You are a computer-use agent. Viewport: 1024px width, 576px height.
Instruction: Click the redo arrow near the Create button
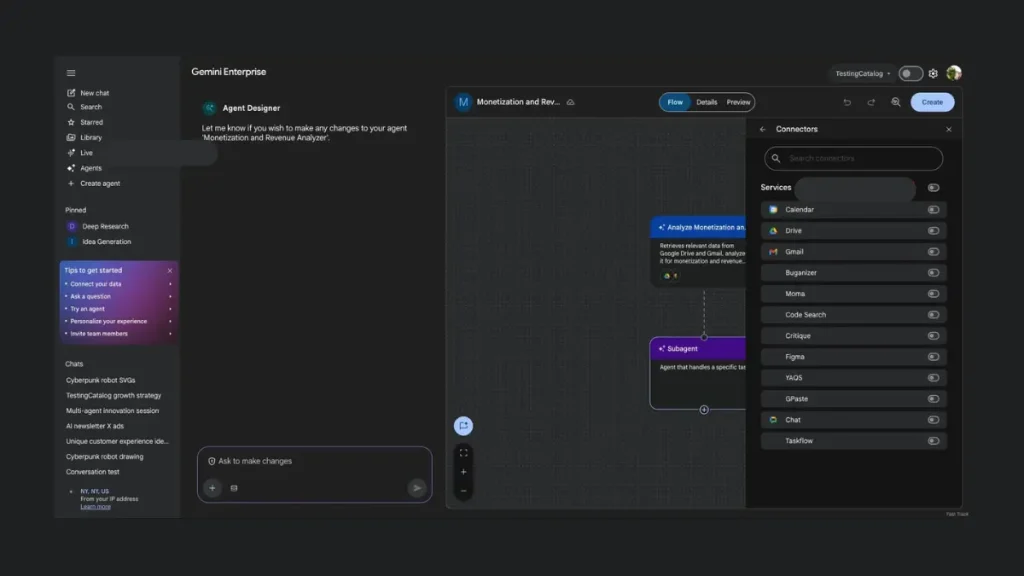coord(870,102)
